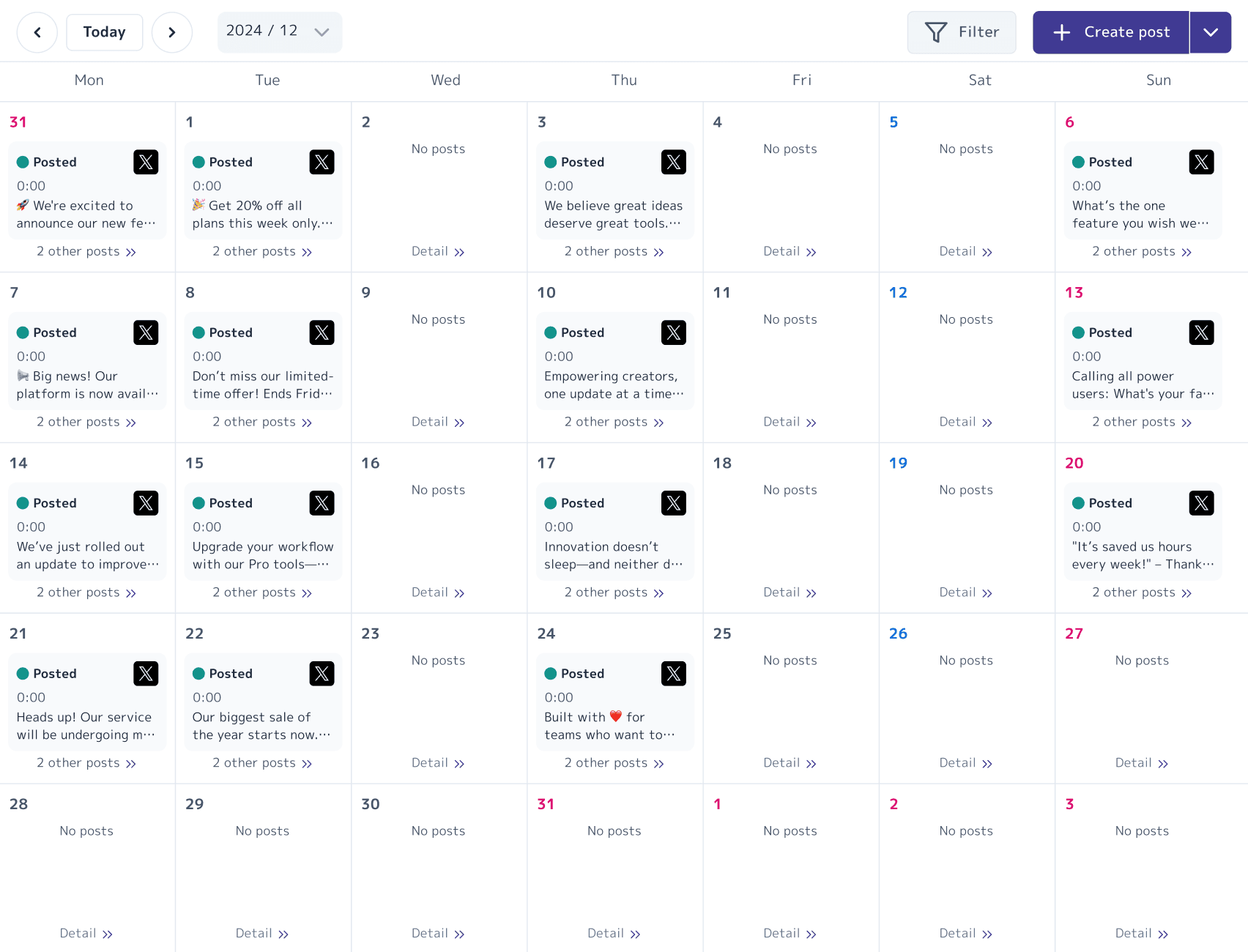
Task: Open Detail for Wednesday 2
Action: pyautogui.click(x=438, y=251)
